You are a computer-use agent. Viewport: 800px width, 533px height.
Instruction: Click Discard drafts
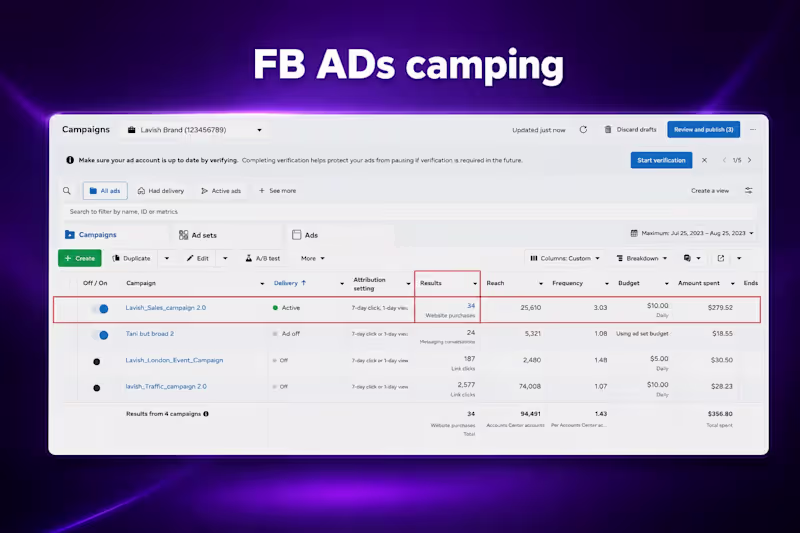(x=631, y=130)
